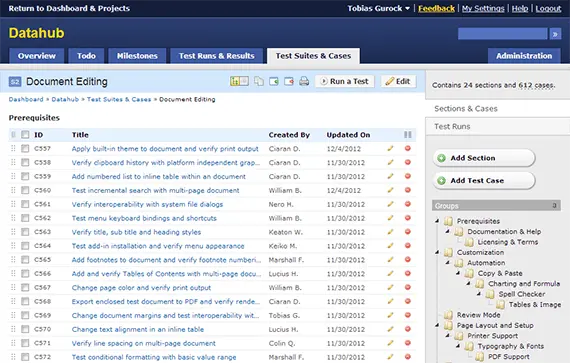570x363 pixels.
Task: Switch to the Milestones tab
Action: point(137,56)
